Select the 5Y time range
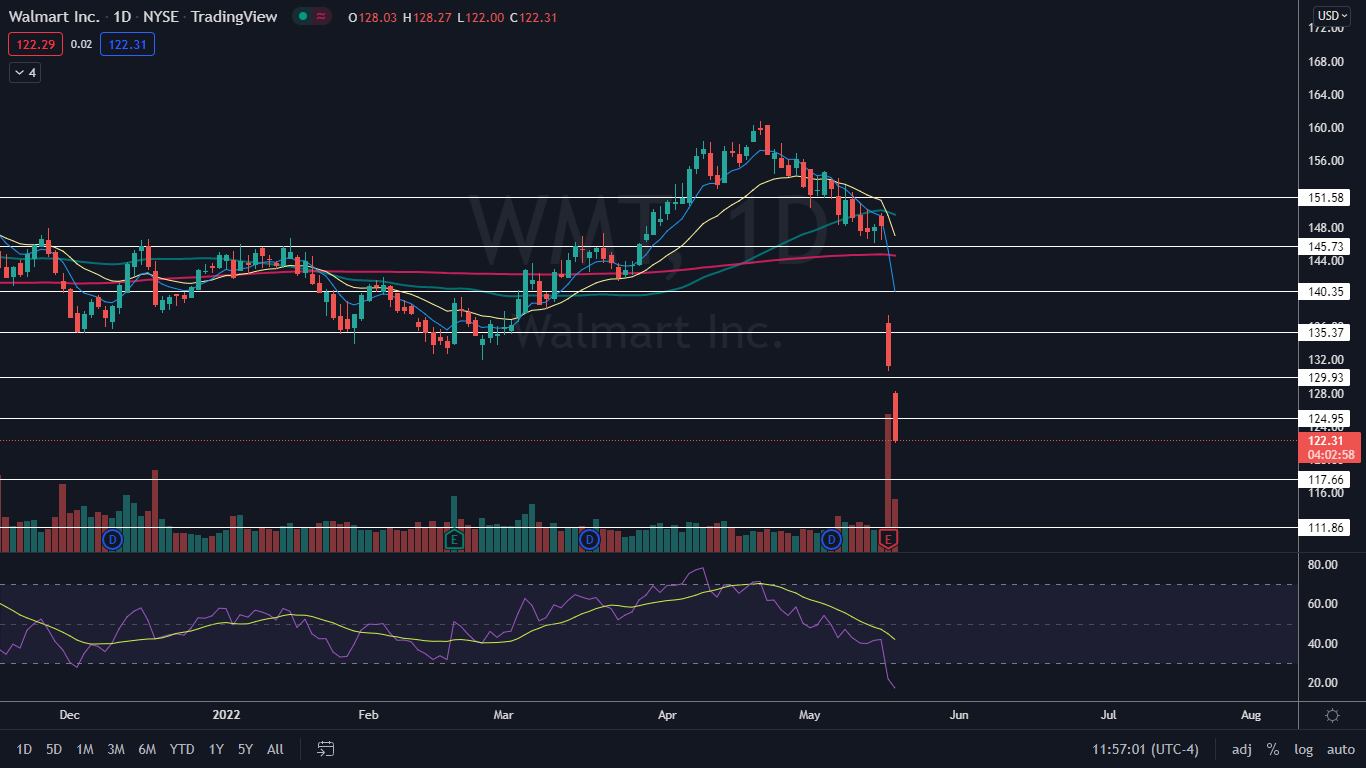Screen dimensions: 1366x768 tap(245, 749)
